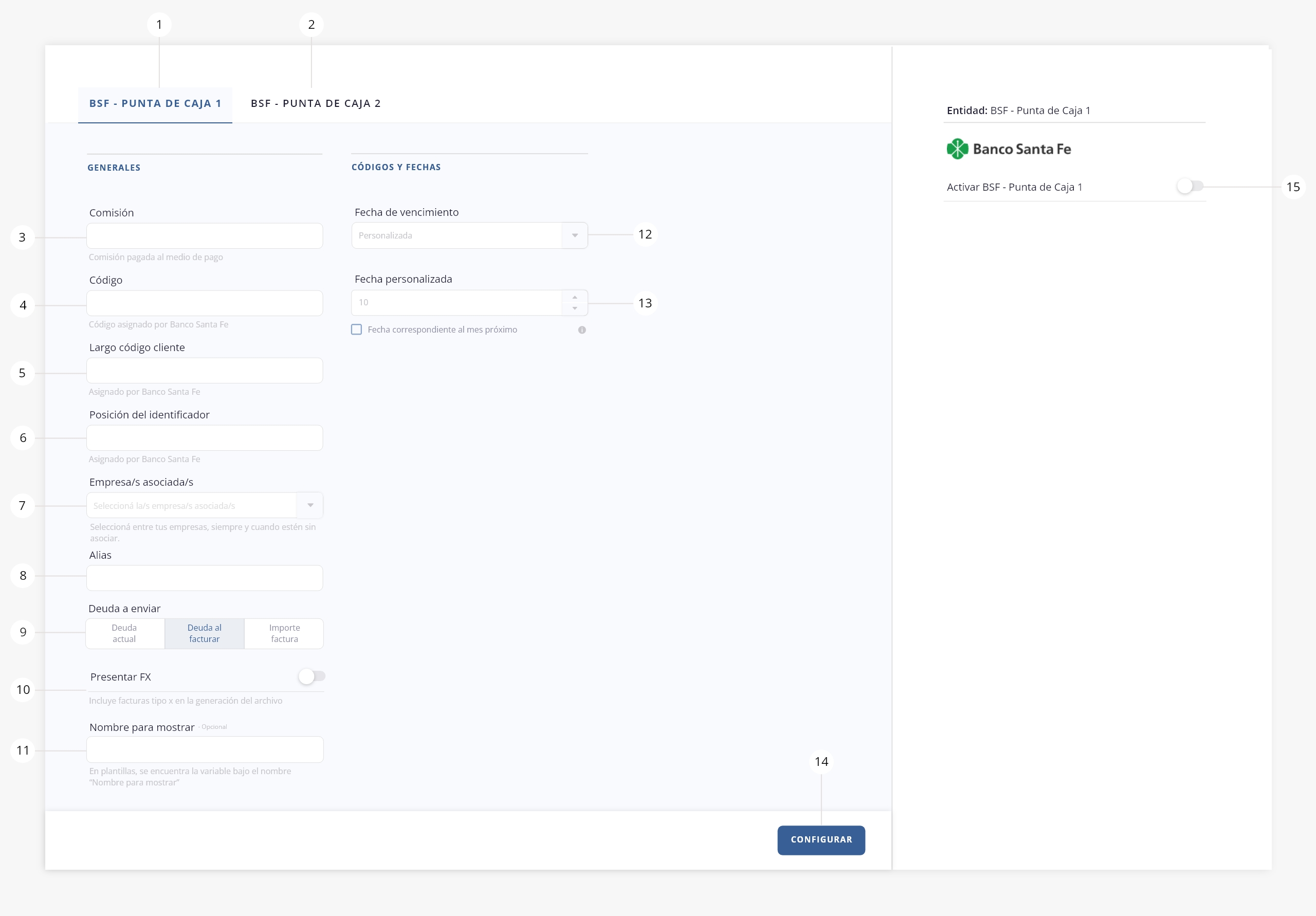Choose Deuda actual option
Screen dimensions: 1316x916
click(124, 633)
